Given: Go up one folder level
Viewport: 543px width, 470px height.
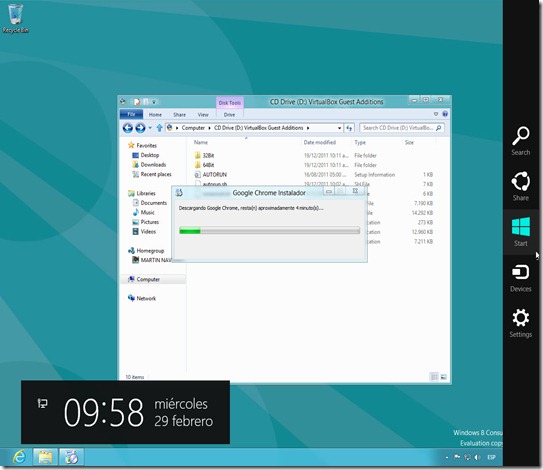Looking at the screenshot, I should 159,128.
